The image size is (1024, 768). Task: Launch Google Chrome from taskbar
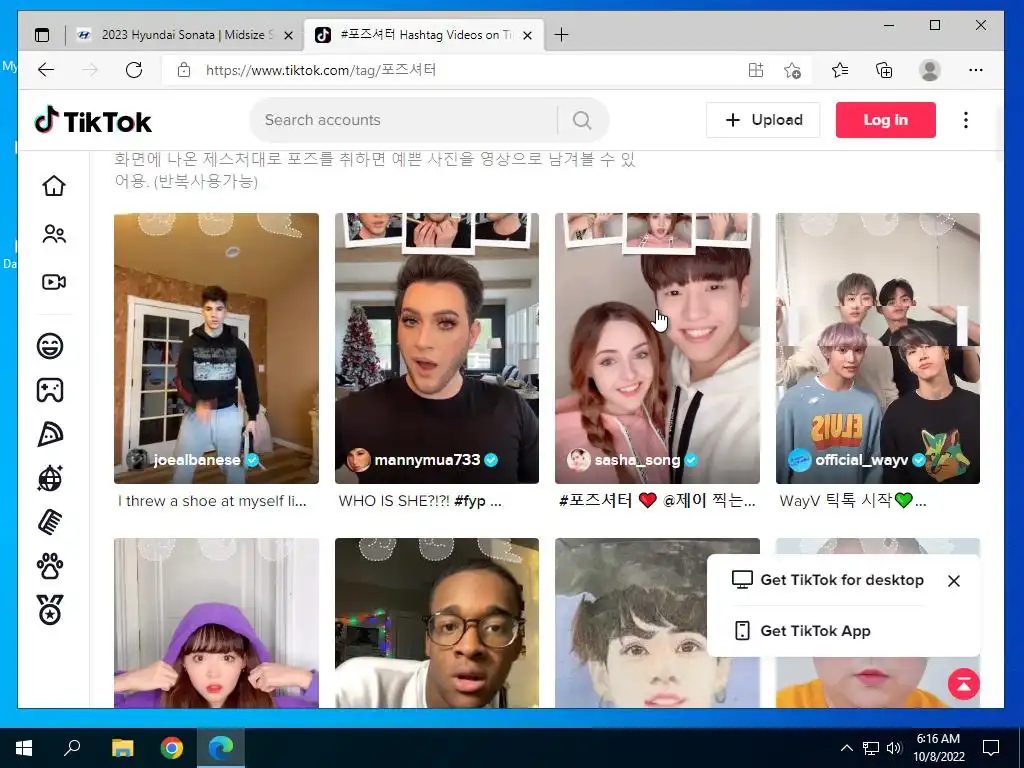pos(172,748)
